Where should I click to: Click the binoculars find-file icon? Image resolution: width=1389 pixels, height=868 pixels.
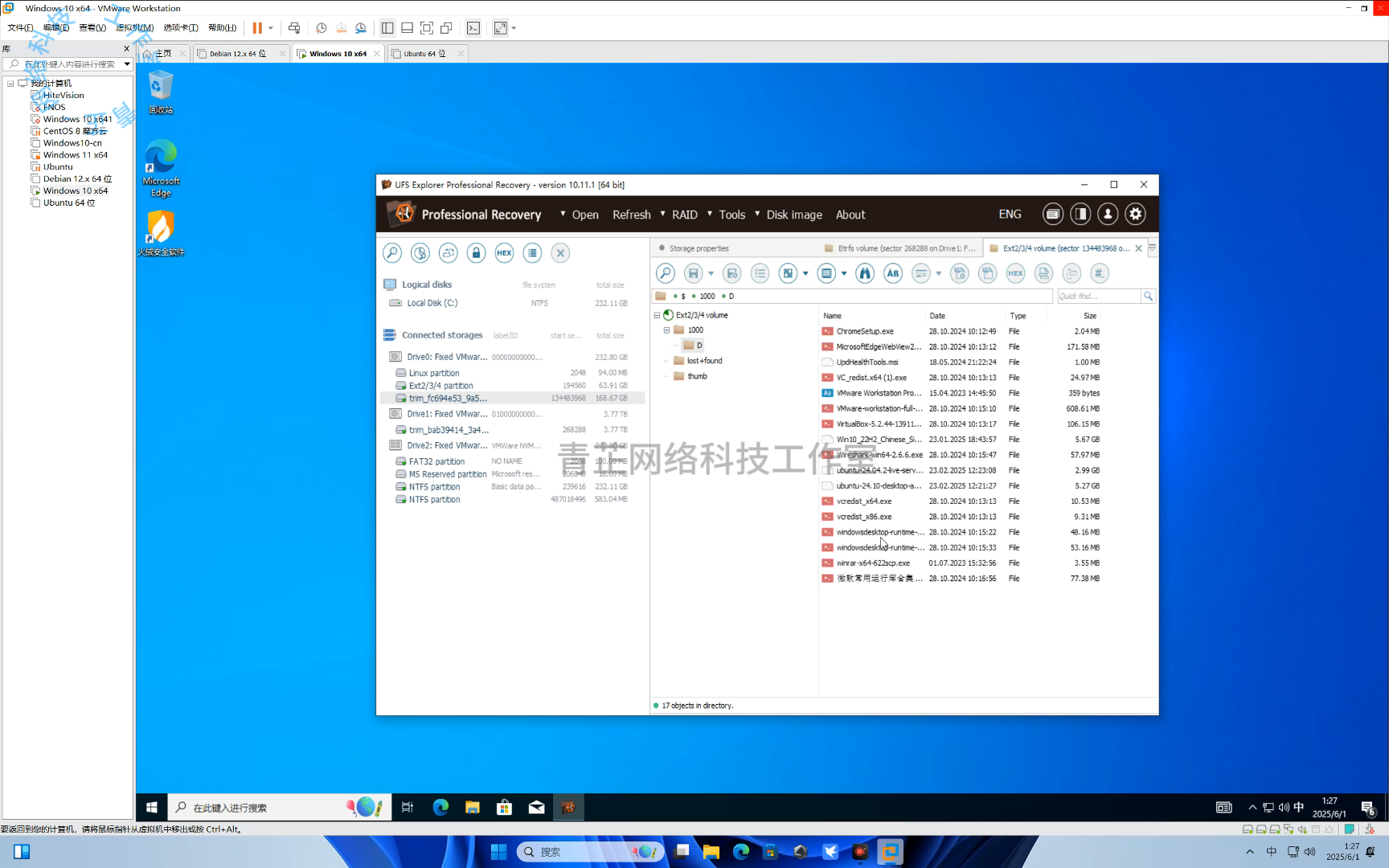[x=865, y=273]
